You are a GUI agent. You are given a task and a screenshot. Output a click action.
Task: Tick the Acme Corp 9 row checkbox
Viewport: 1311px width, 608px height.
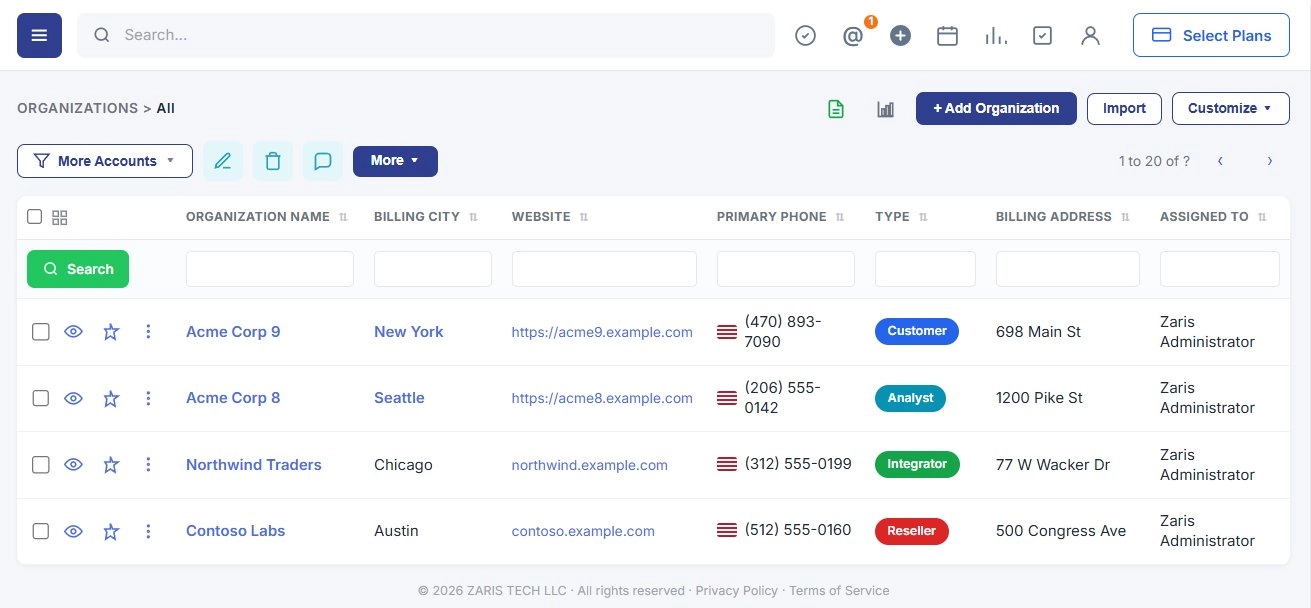pyautogui.click(x=40, y=332)
